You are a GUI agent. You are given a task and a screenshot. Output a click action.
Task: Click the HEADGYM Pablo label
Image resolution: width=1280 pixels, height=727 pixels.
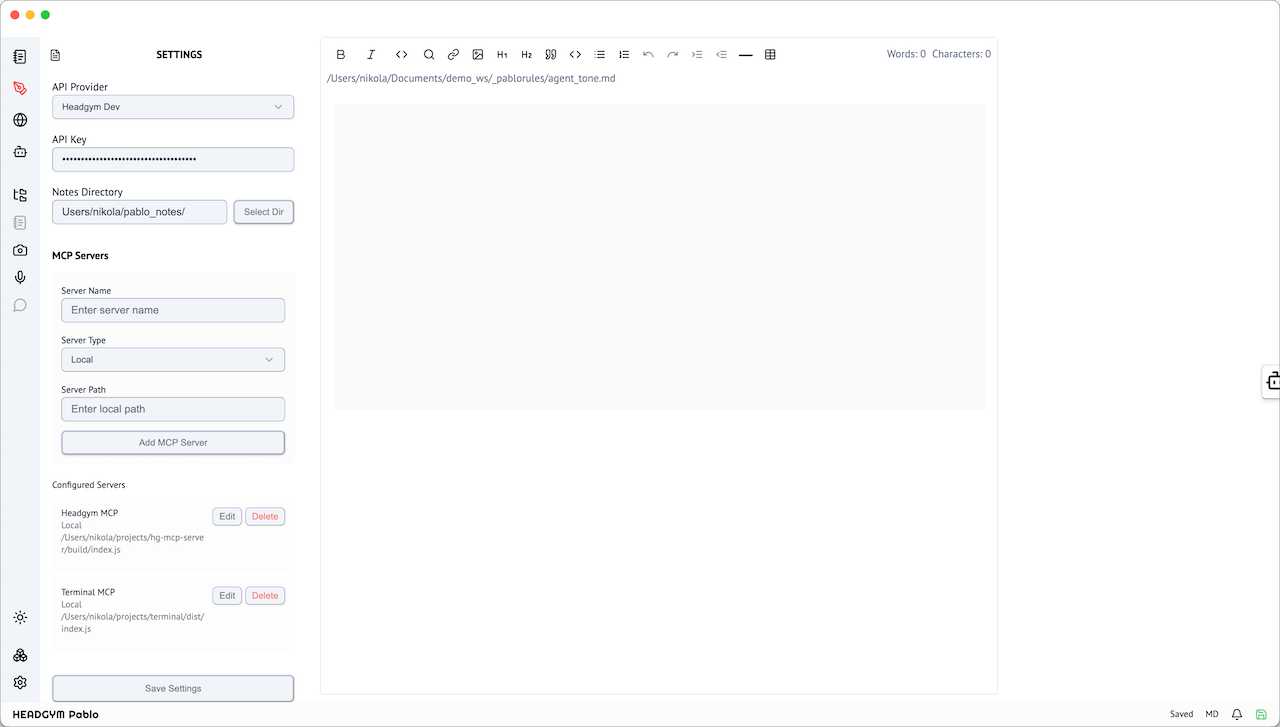point(55,714)
